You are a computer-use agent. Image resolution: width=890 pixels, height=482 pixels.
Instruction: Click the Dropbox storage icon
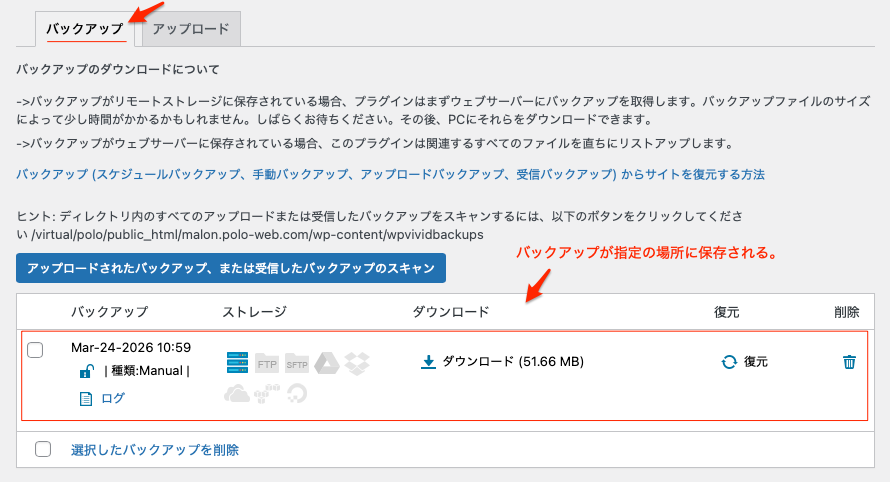tap(357, 362)
